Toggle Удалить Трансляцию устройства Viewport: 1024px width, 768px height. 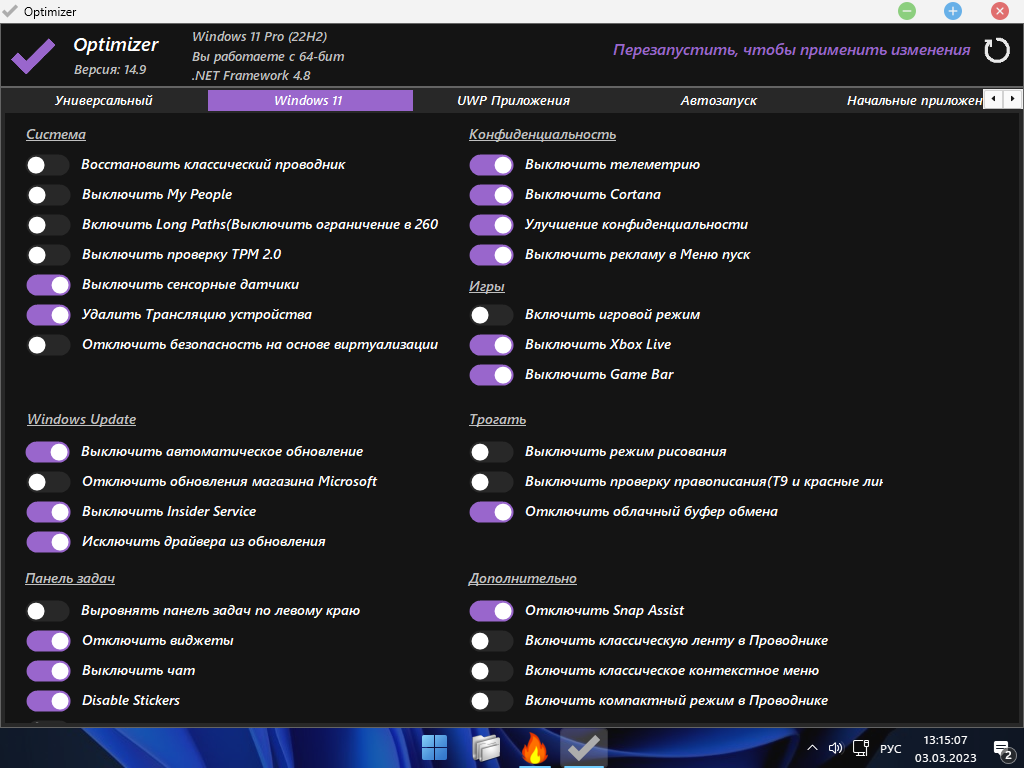click(48, 315)
